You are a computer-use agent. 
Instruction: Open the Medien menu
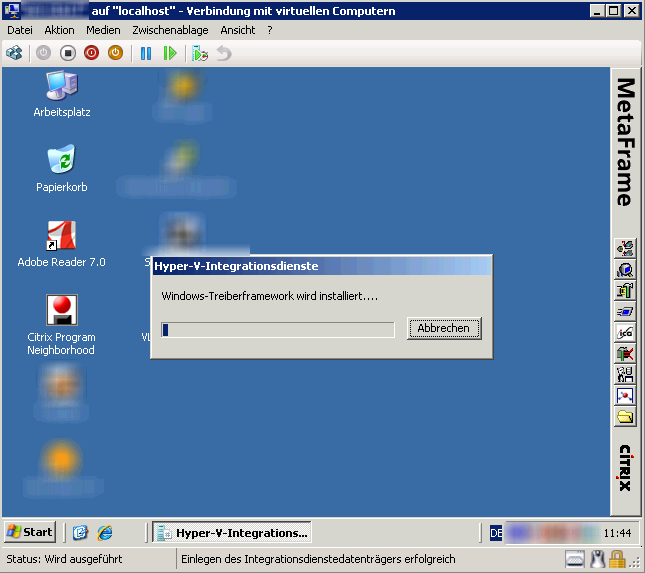coord(103,30)
